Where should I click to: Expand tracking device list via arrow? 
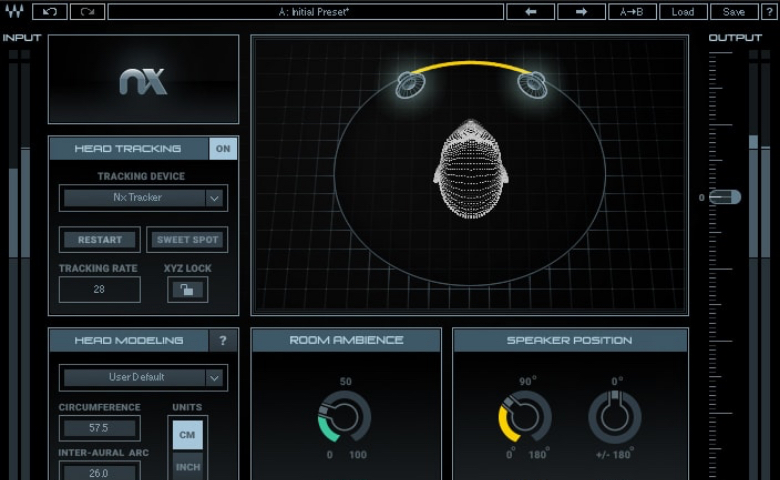(x=214, y=198)
